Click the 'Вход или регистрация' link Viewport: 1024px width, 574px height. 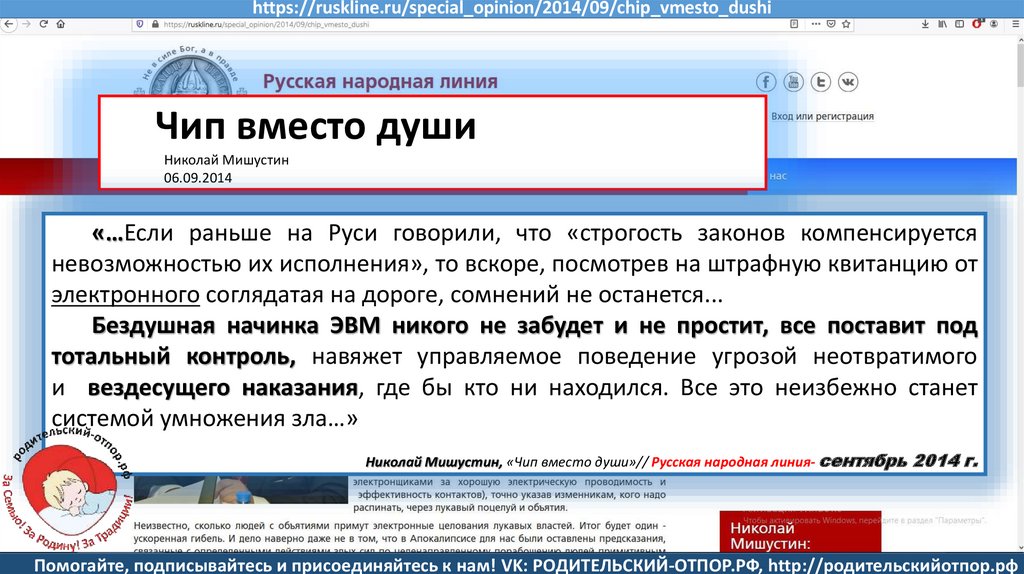point(822,116)
